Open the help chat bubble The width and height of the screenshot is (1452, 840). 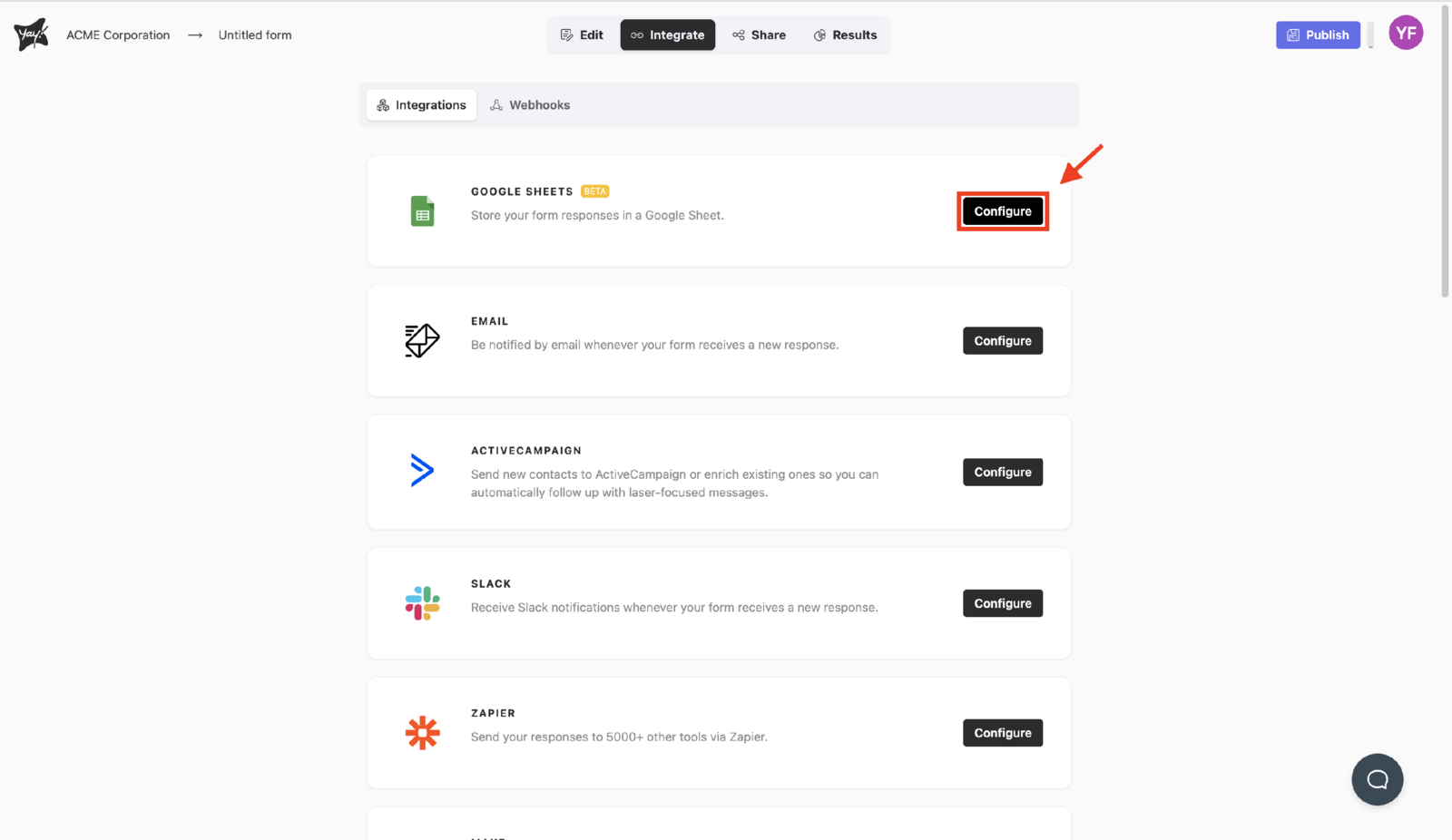(x=1377, y=779)
